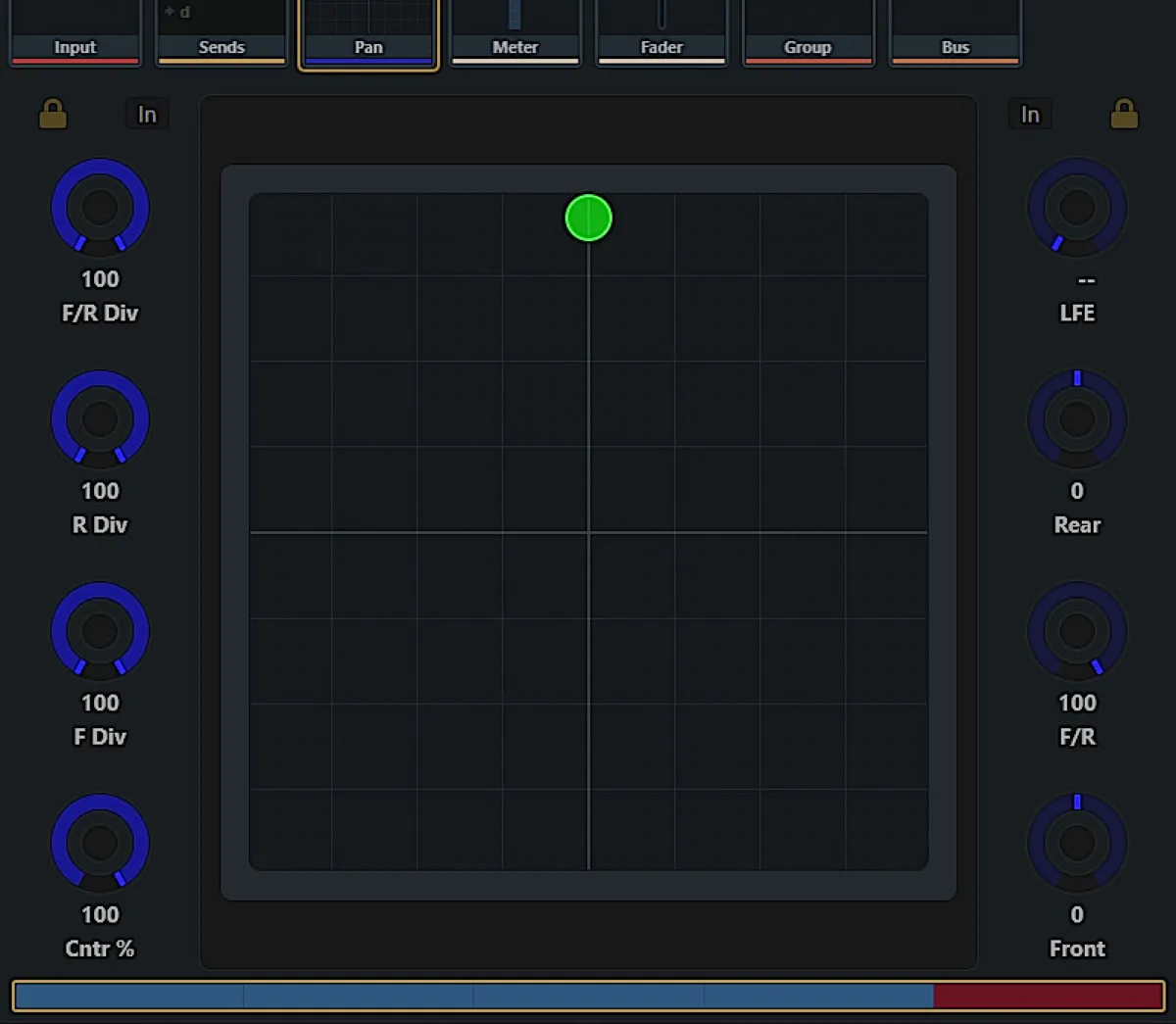Click the green pan position puck
This screenshot has height=1024, width=1176.
pyautogui.click(x=589, y=218)
